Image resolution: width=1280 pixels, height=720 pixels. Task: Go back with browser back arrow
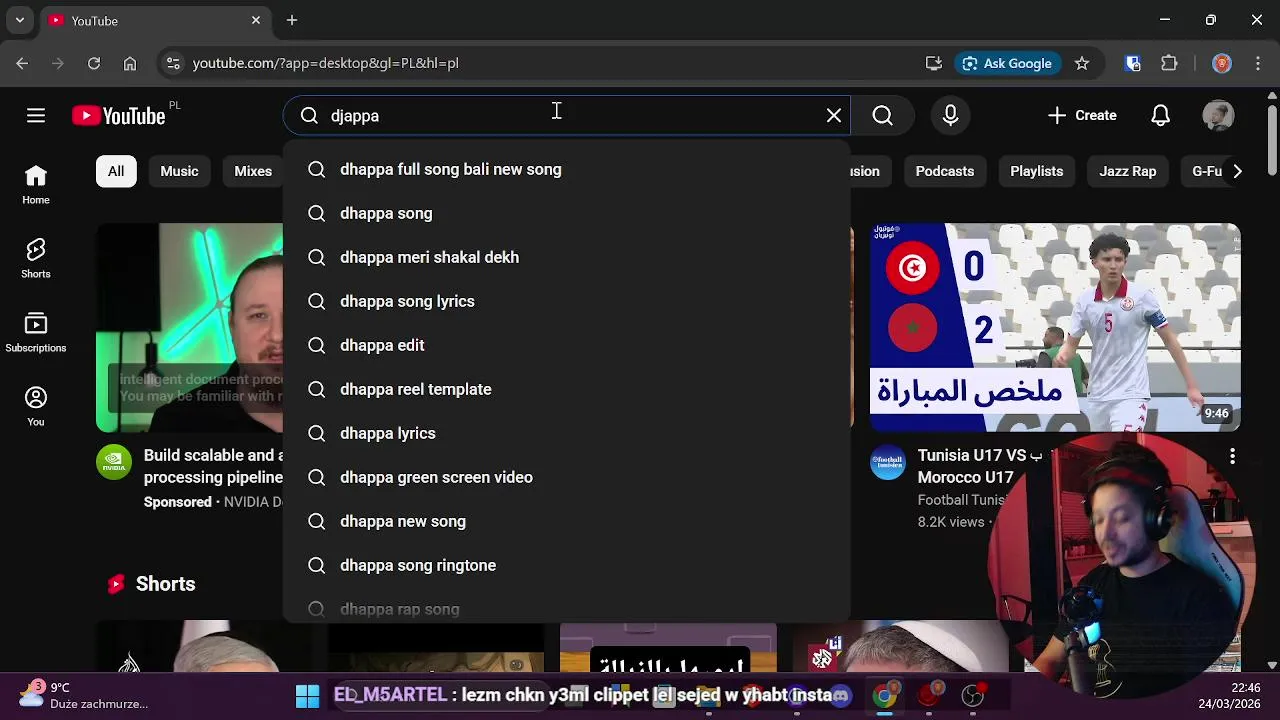pyautogui.click(x=22, y=63)
